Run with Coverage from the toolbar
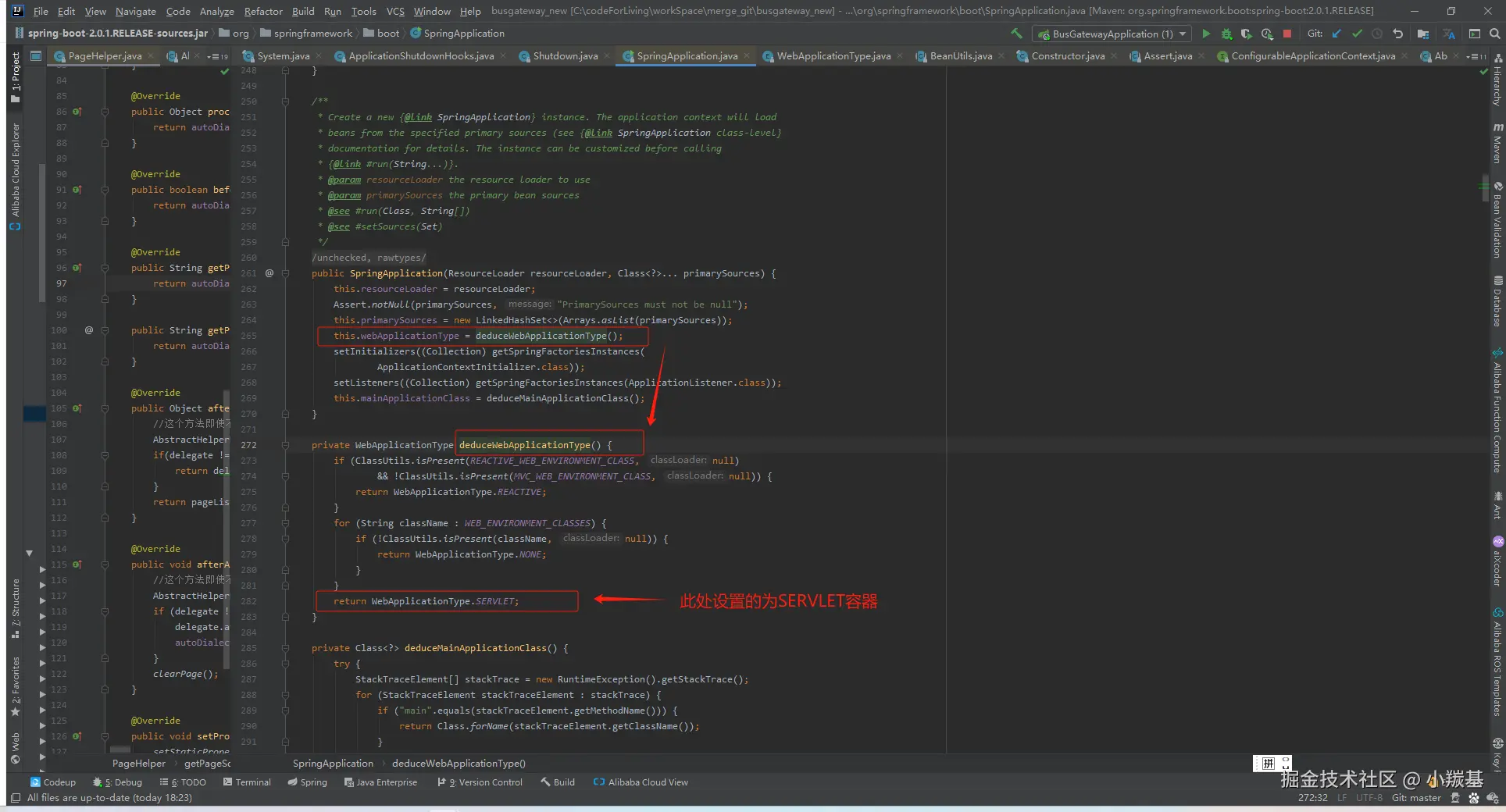 (x=1247, y=34)
